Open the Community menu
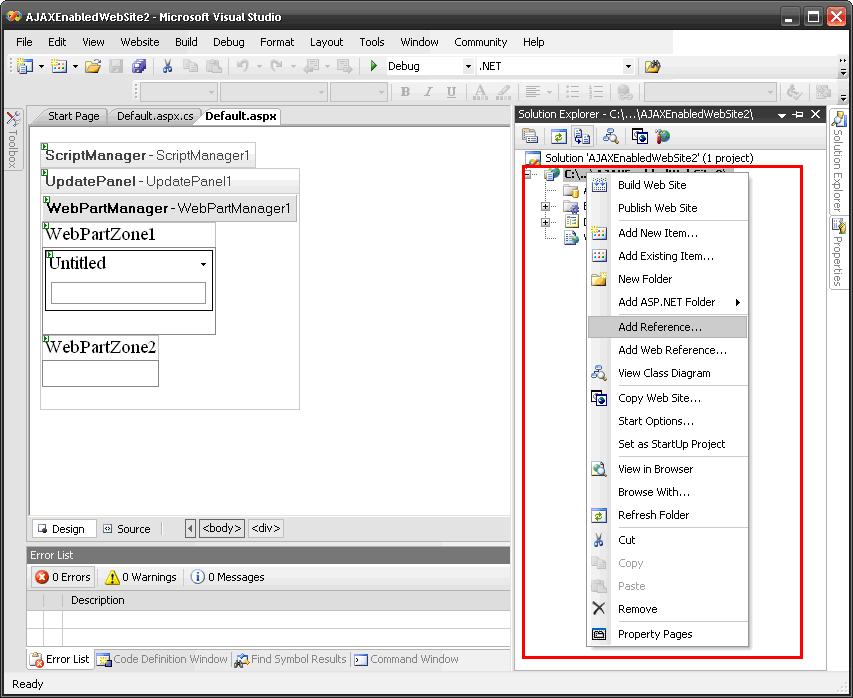Screen dimensions: 853x698 tap(480, 42)
